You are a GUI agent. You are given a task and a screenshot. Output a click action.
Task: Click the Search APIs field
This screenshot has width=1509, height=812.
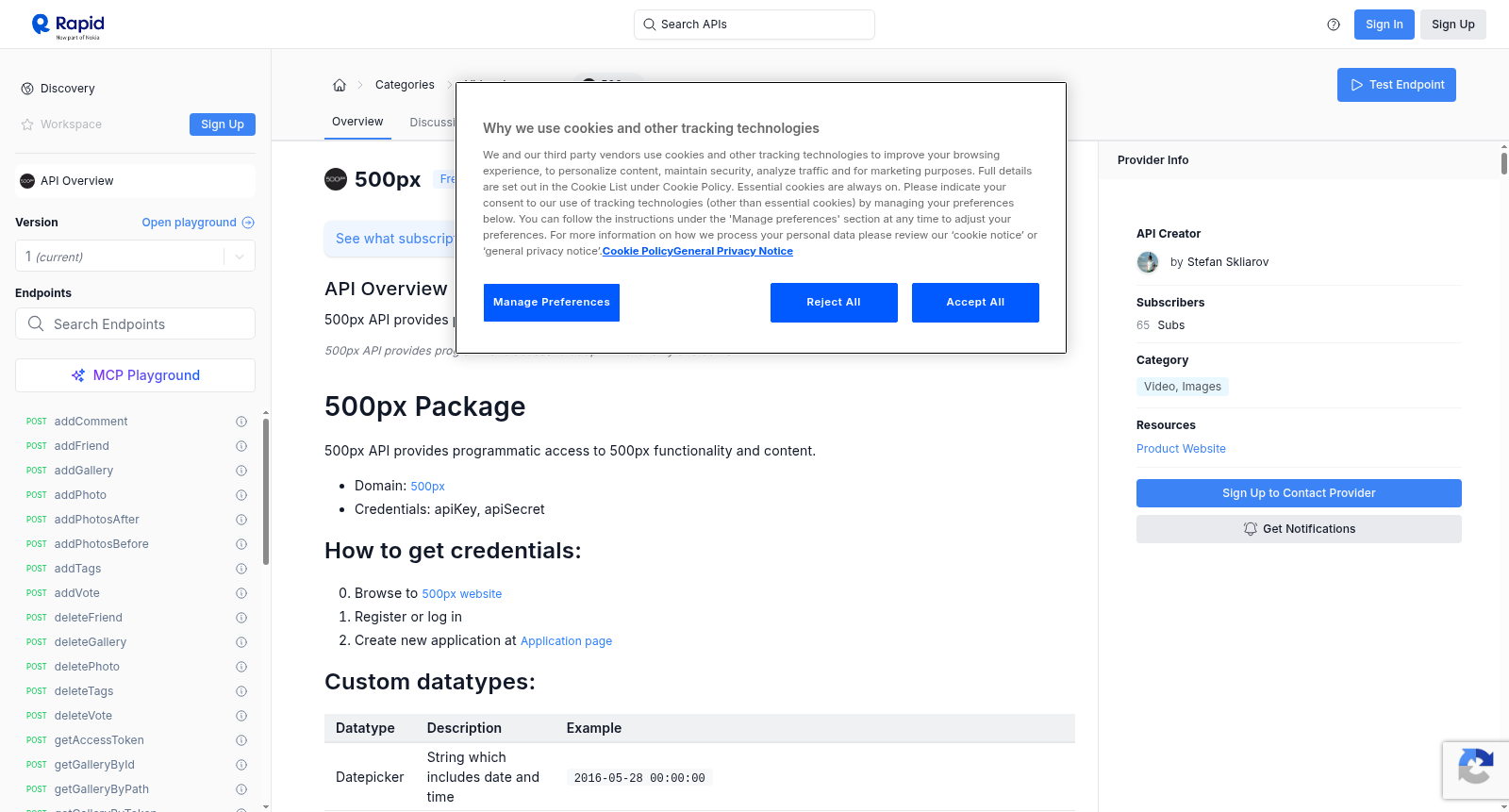[754, 25]
